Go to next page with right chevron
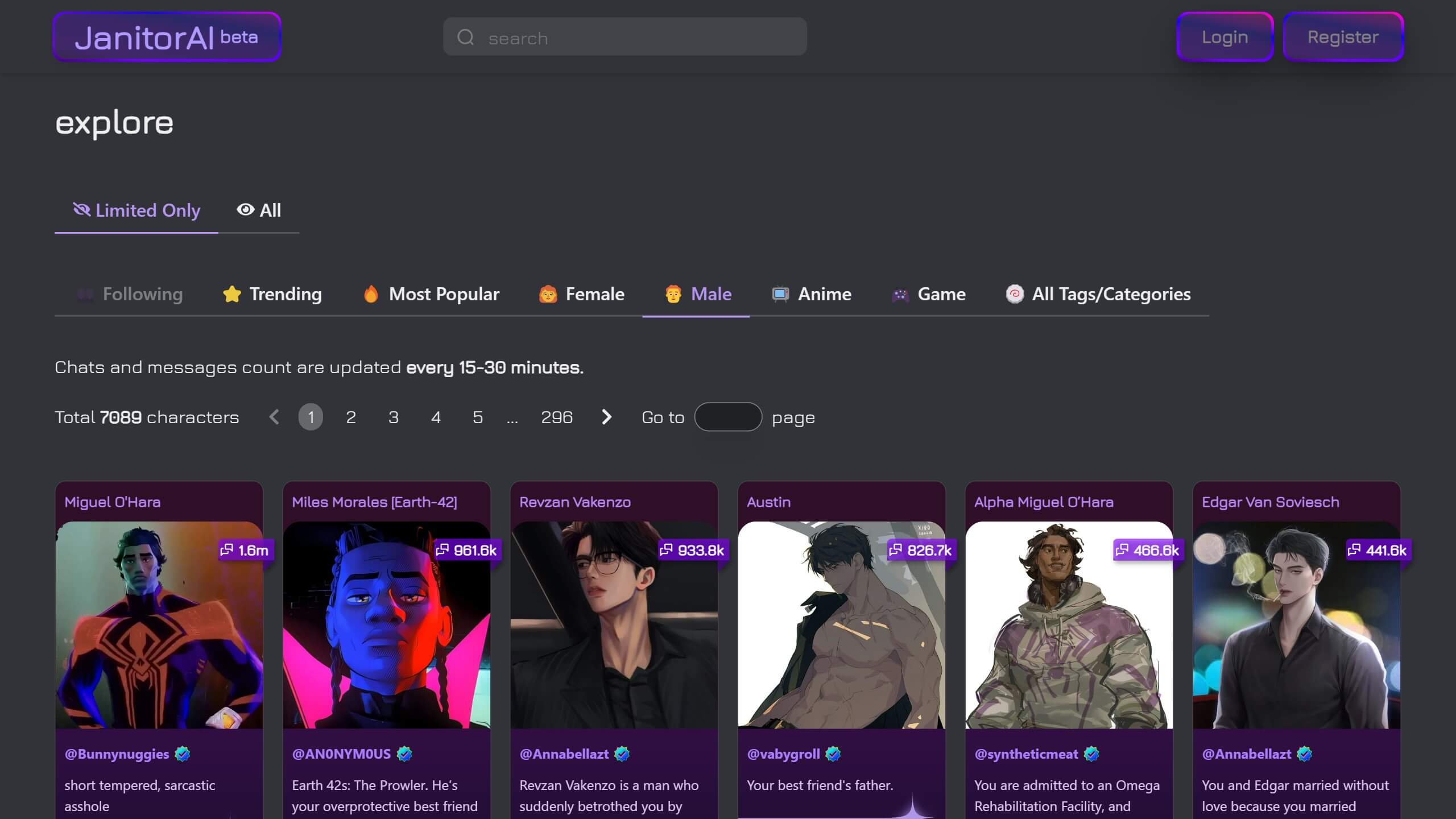Image resolution: width=1456 pixels, height=819 pixels. (x=606, y=417)
